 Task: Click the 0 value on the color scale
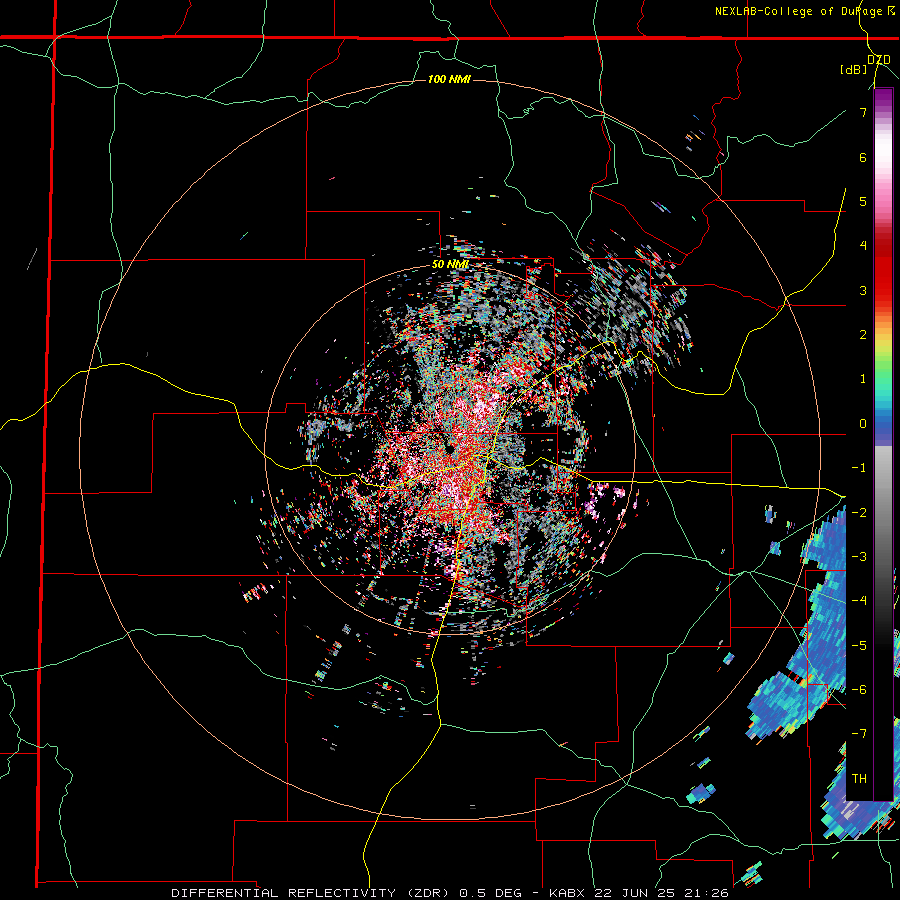click(863, 424)
